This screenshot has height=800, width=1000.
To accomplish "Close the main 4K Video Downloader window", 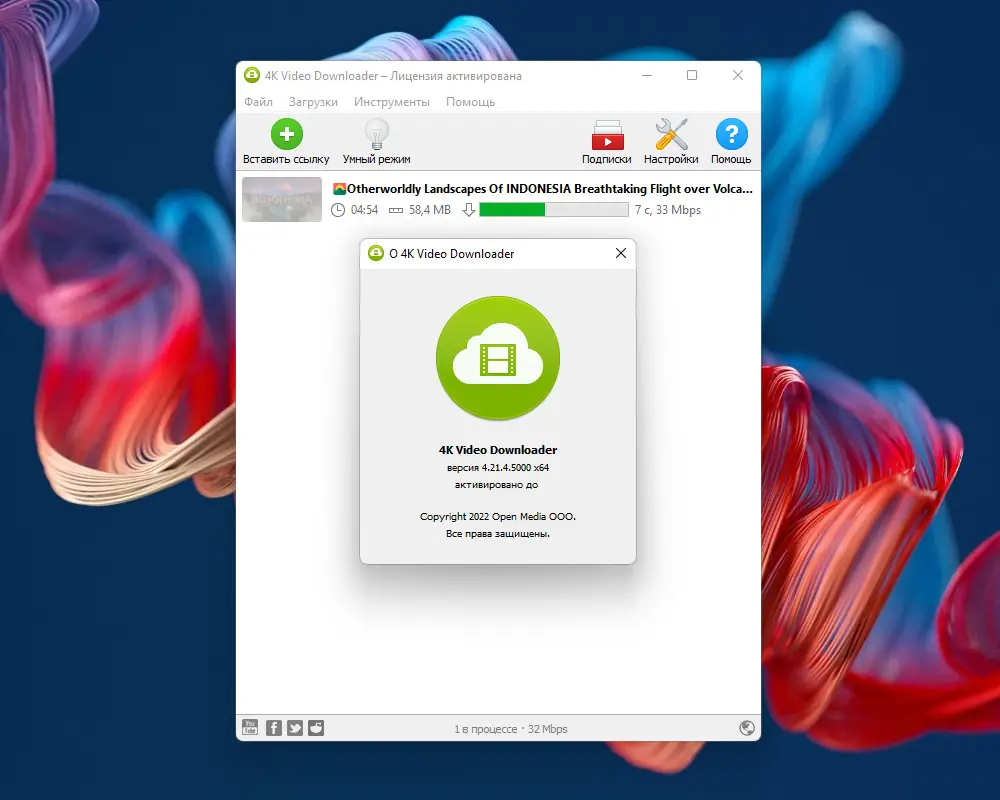I will click(738, 75).
